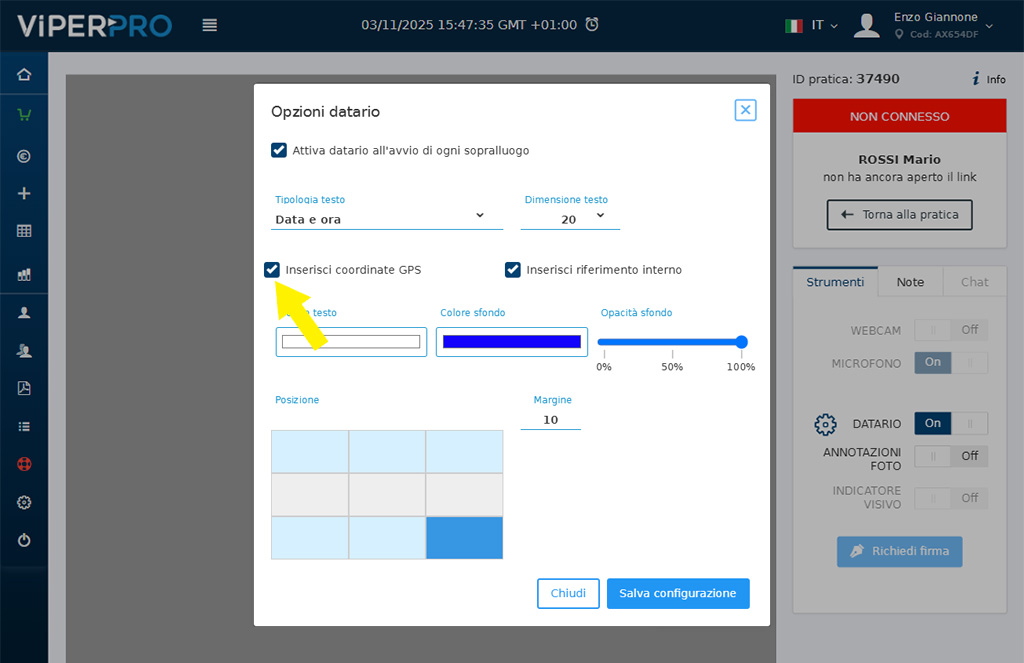Click the Margine input field
The width and height of the screenshot is (1024, 663).
click(x=550, y=420)
